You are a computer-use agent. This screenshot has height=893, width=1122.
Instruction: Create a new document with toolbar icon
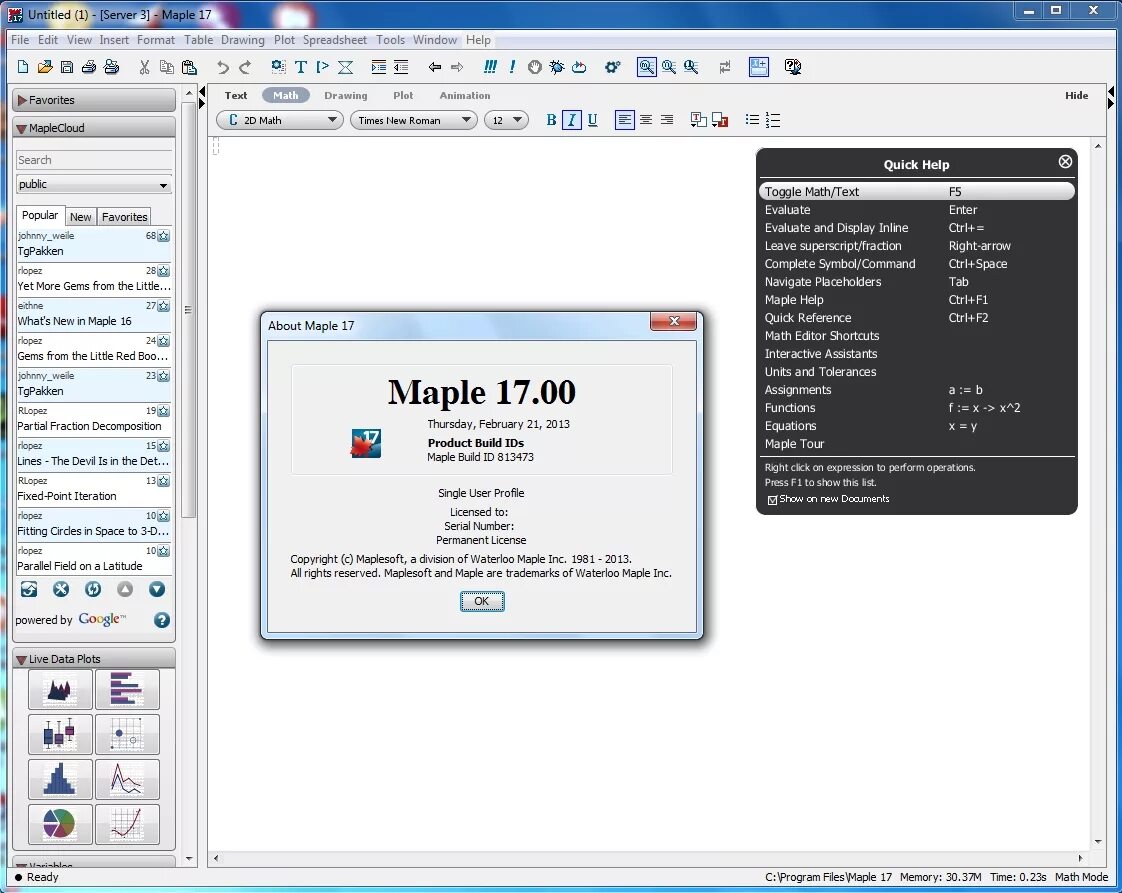[x=23, y=67]
